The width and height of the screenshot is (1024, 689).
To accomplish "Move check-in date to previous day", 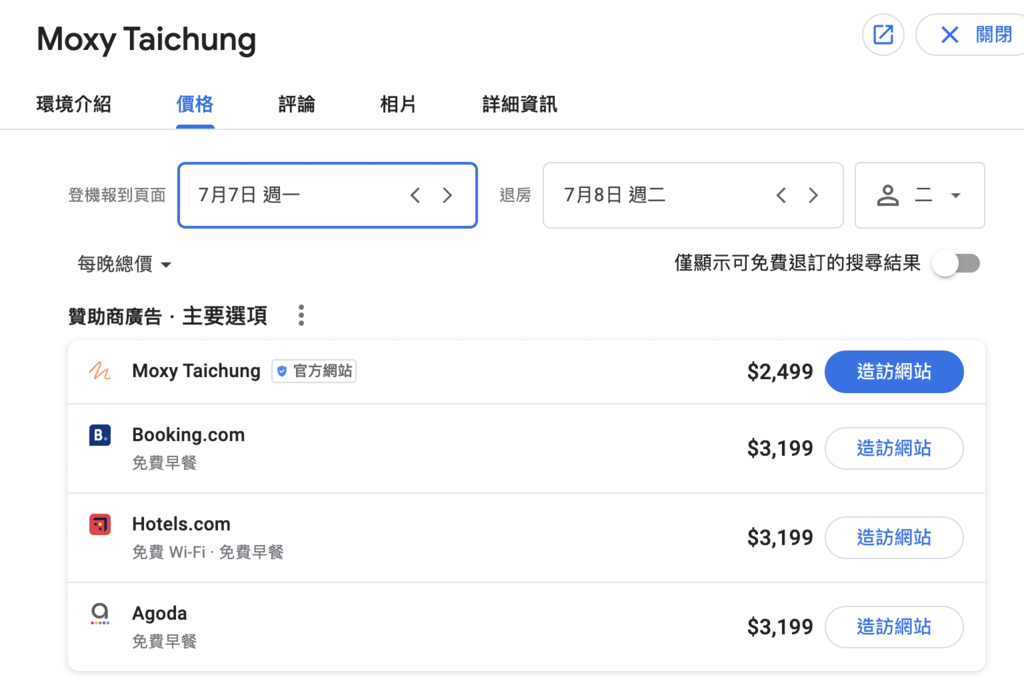I will 415,195.
